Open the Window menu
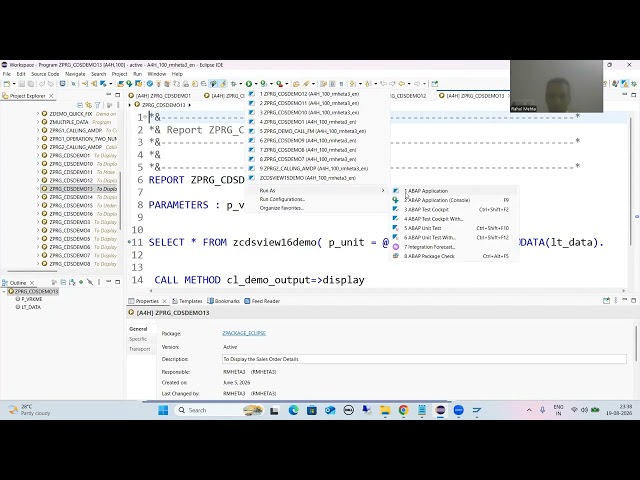The width and height of the screenshot is (640, 480). [157, 74]
